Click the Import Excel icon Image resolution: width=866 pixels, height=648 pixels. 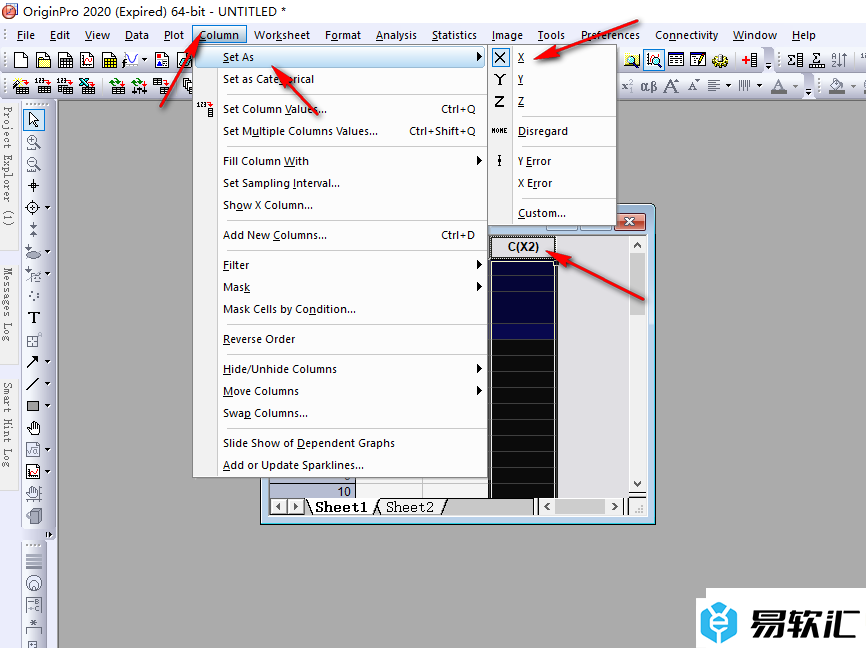pos(87,86)
